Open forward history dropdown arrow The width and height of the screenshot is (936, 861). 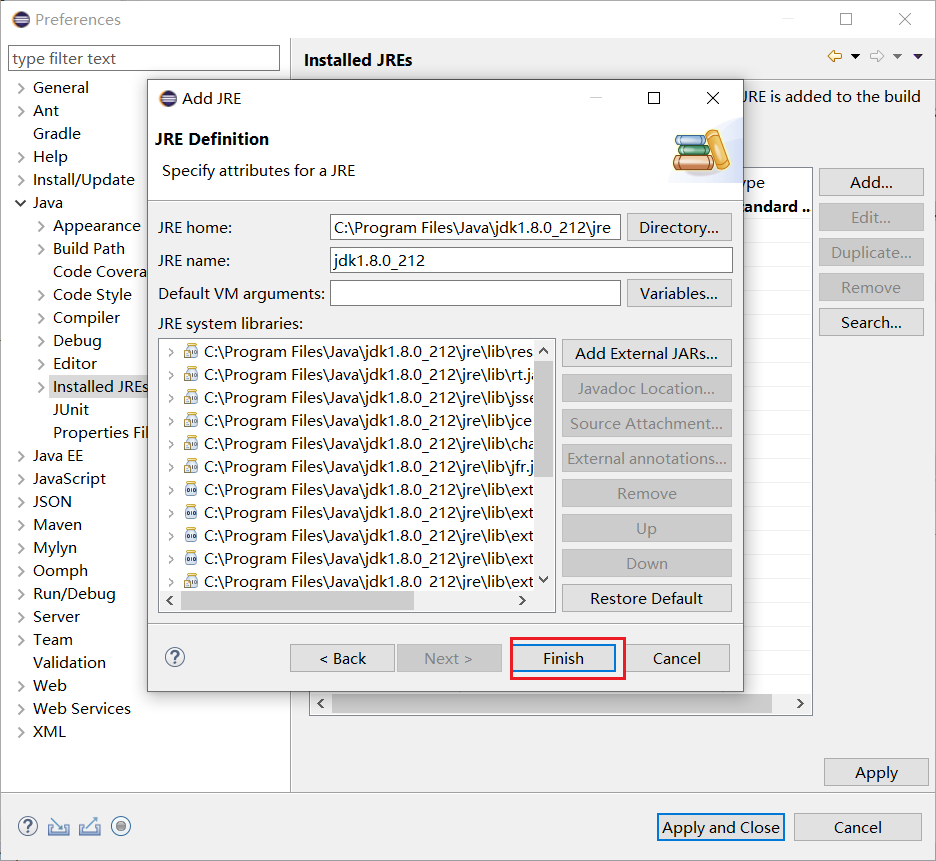pyautogui.click(x=897, y=57)
